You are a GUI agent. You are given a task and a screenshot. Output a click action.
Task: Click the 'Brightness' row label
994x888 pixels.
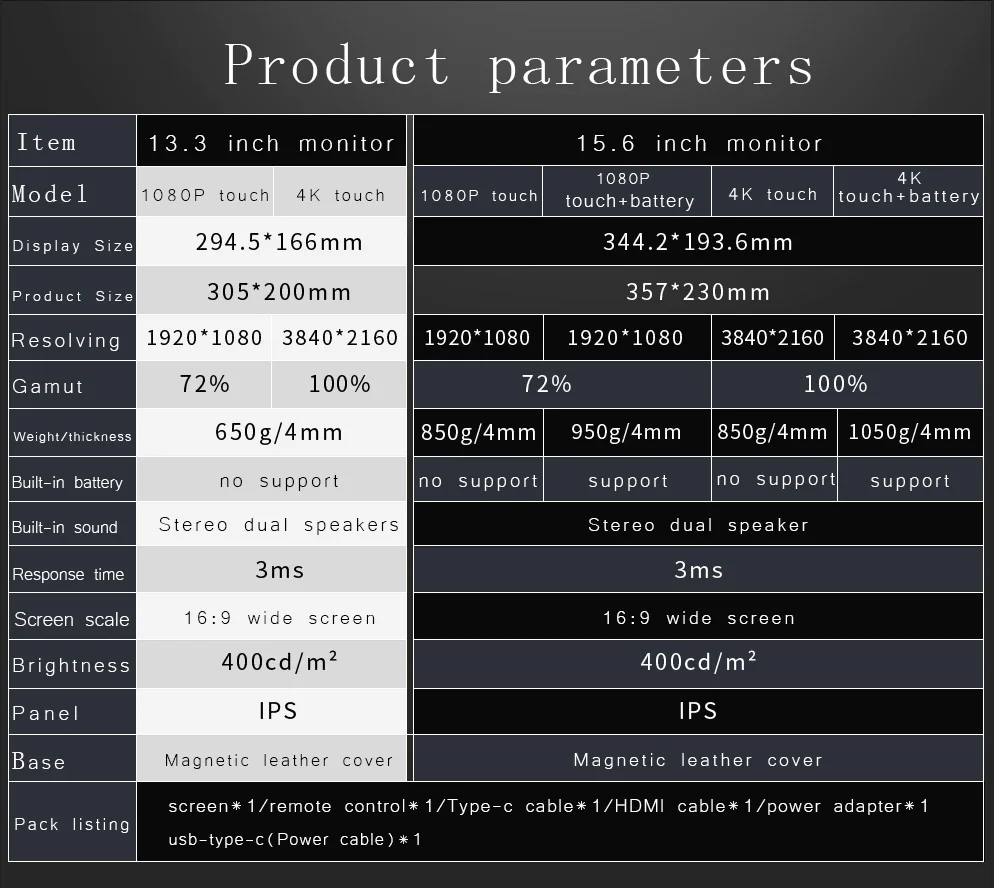tap(71, 666)
